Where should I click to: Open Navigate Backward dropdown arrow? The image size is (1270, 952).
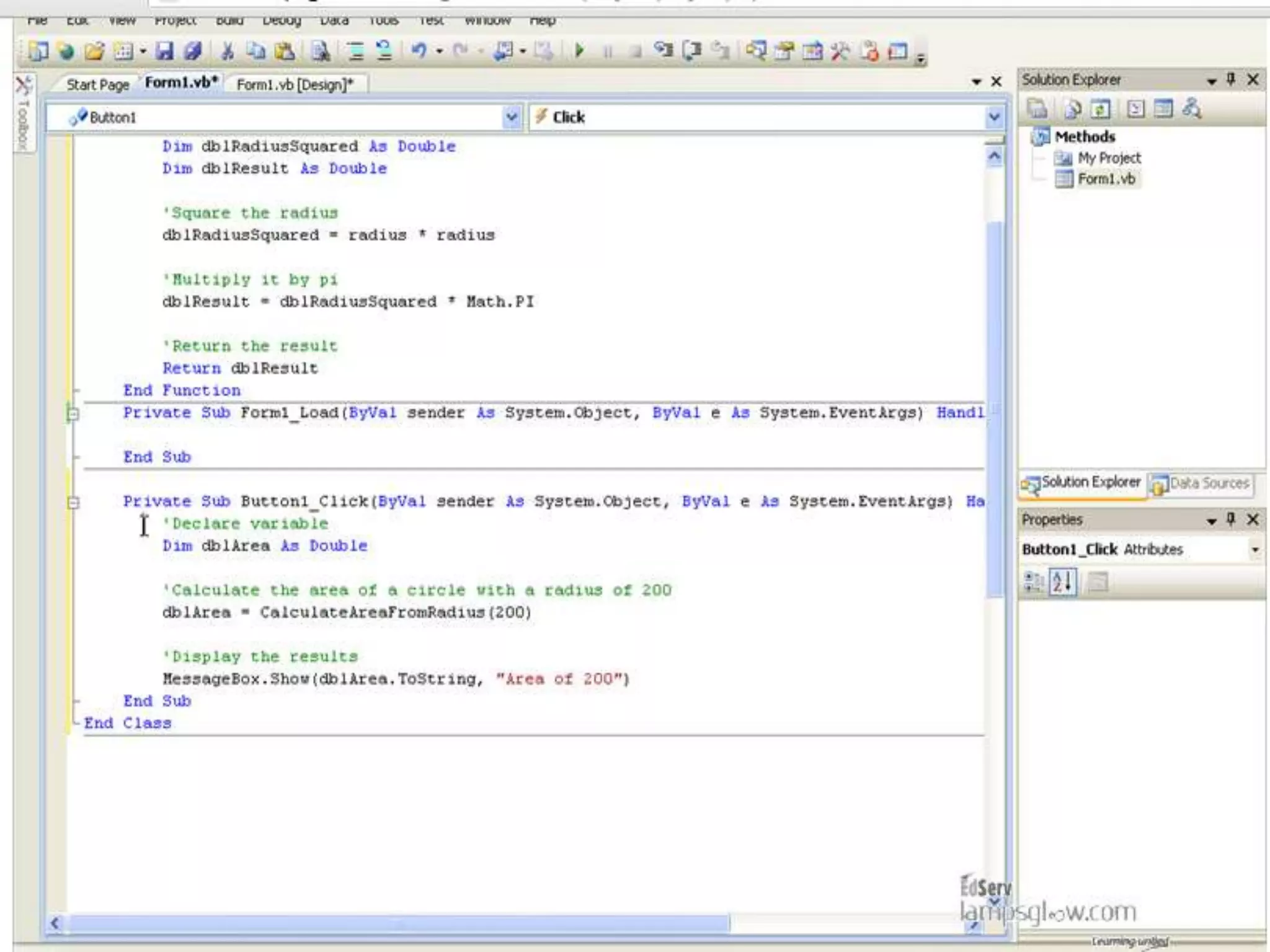[523, 52]
